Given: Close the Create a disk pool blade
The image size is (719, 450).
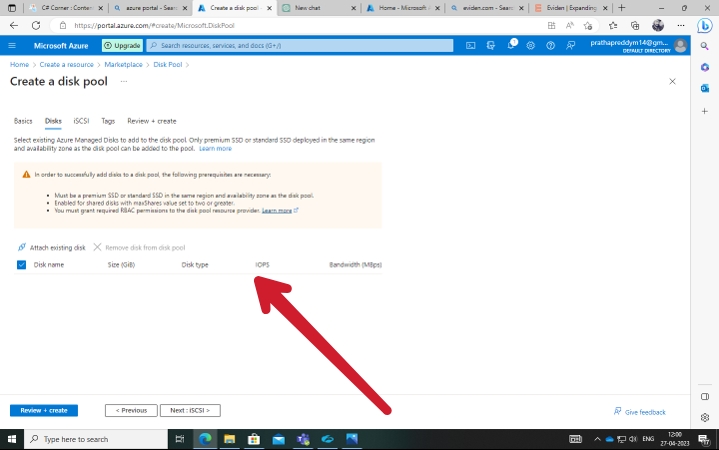Looking at the screenshot, I should 672,81.
